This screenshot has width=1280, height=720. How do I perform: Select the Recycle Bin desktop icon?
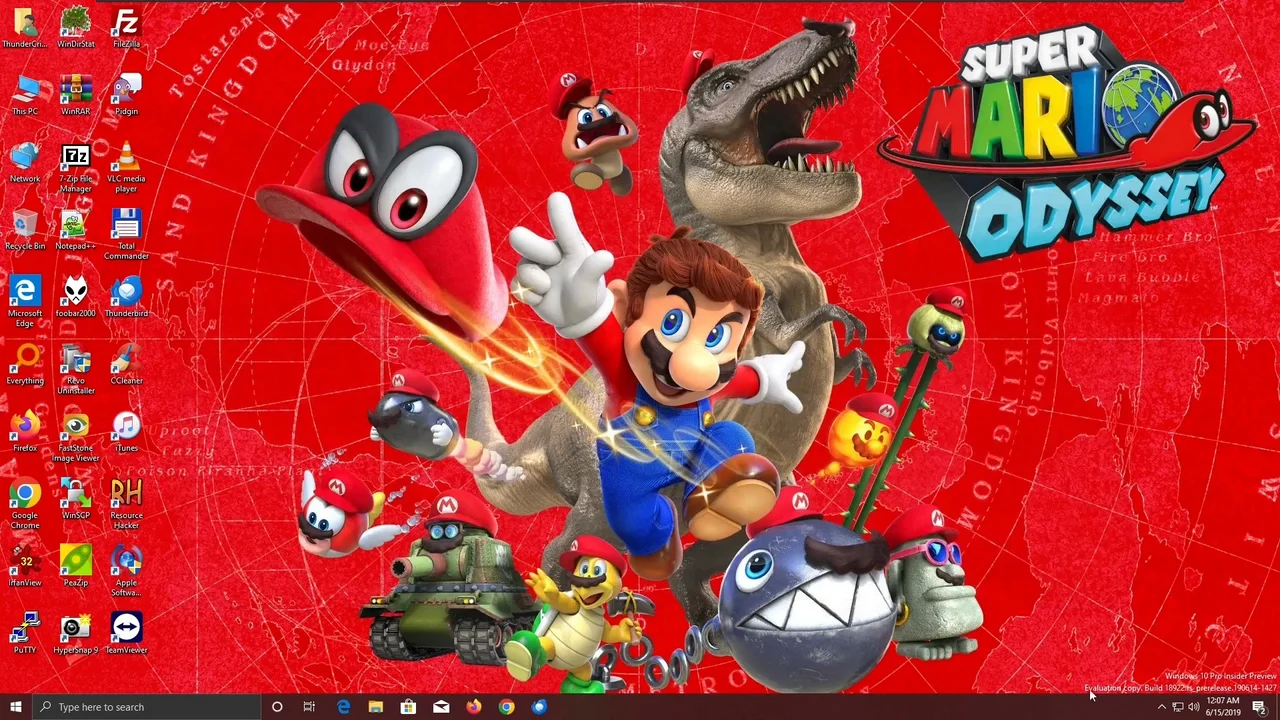point(25,229)
